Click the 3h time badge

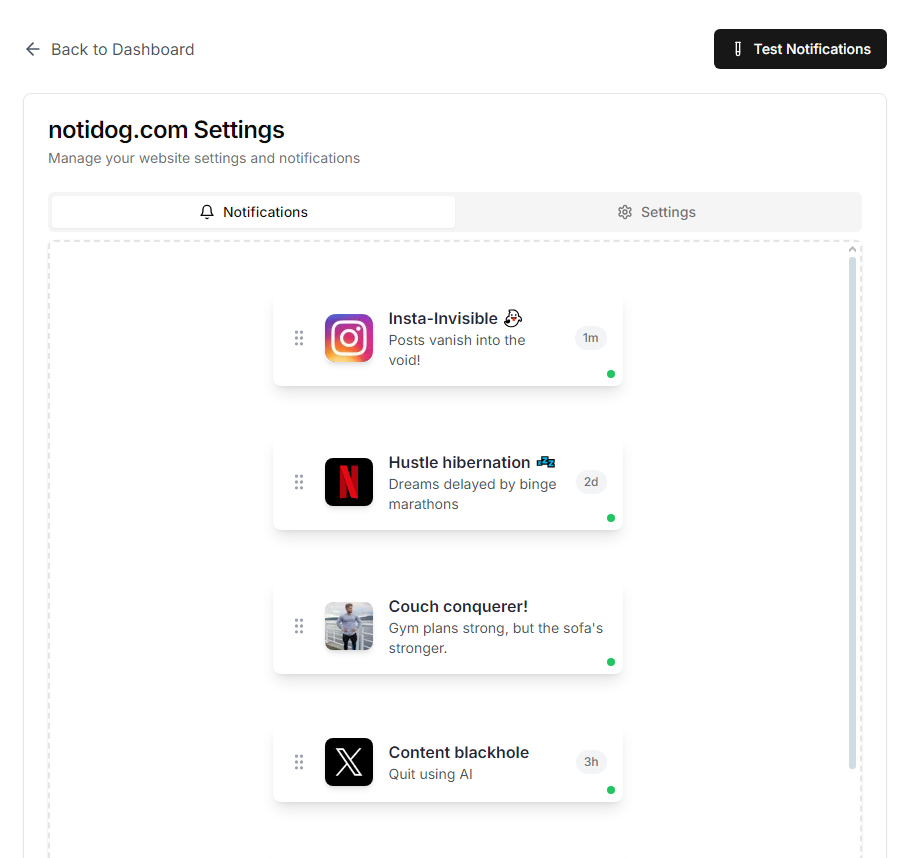coord(591,762)
